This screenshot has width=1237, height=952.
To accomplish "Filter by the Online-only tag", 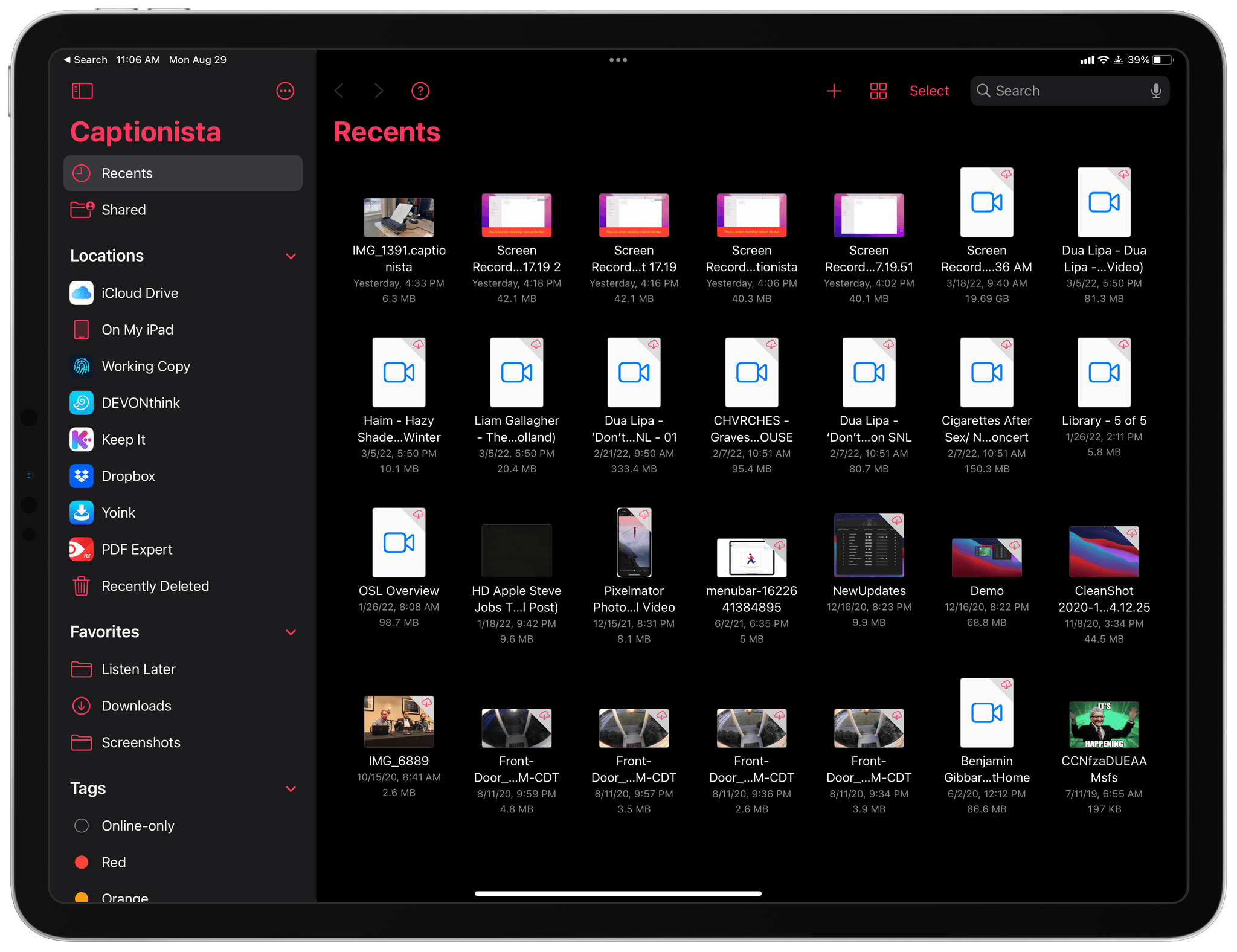I will click(183, 826).
